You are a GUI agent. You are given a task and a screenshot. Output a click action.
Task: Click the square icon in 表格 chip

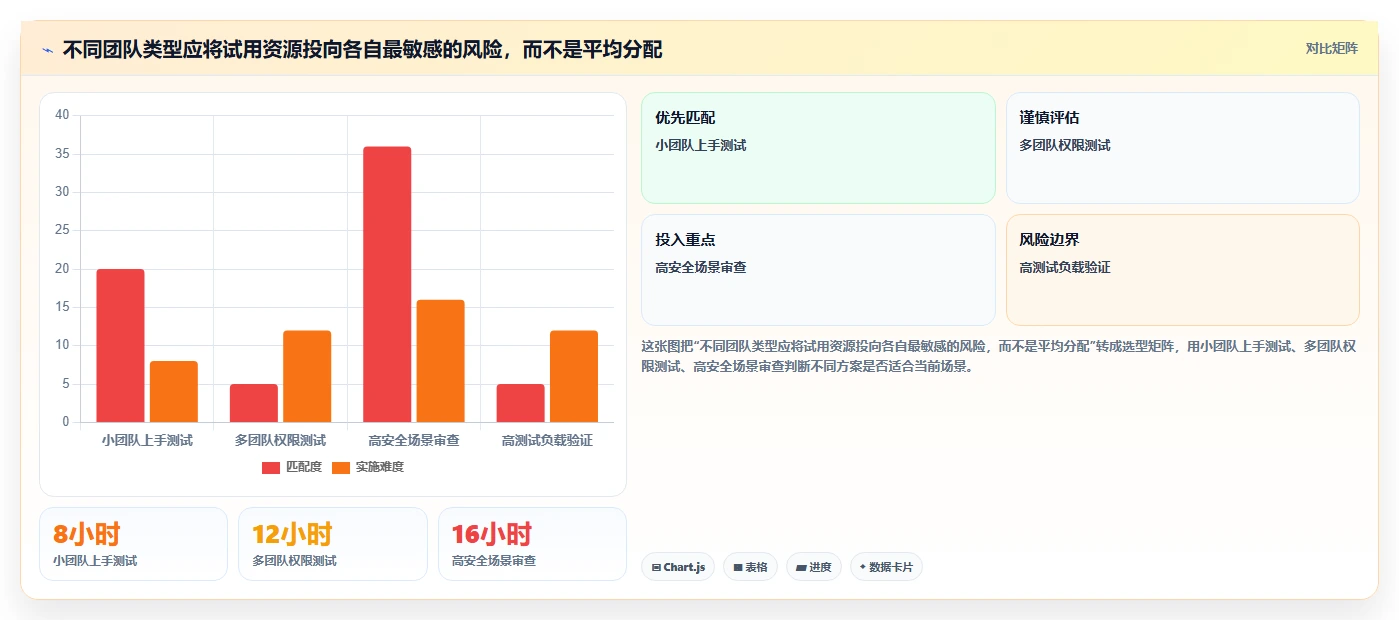[738, 567]
